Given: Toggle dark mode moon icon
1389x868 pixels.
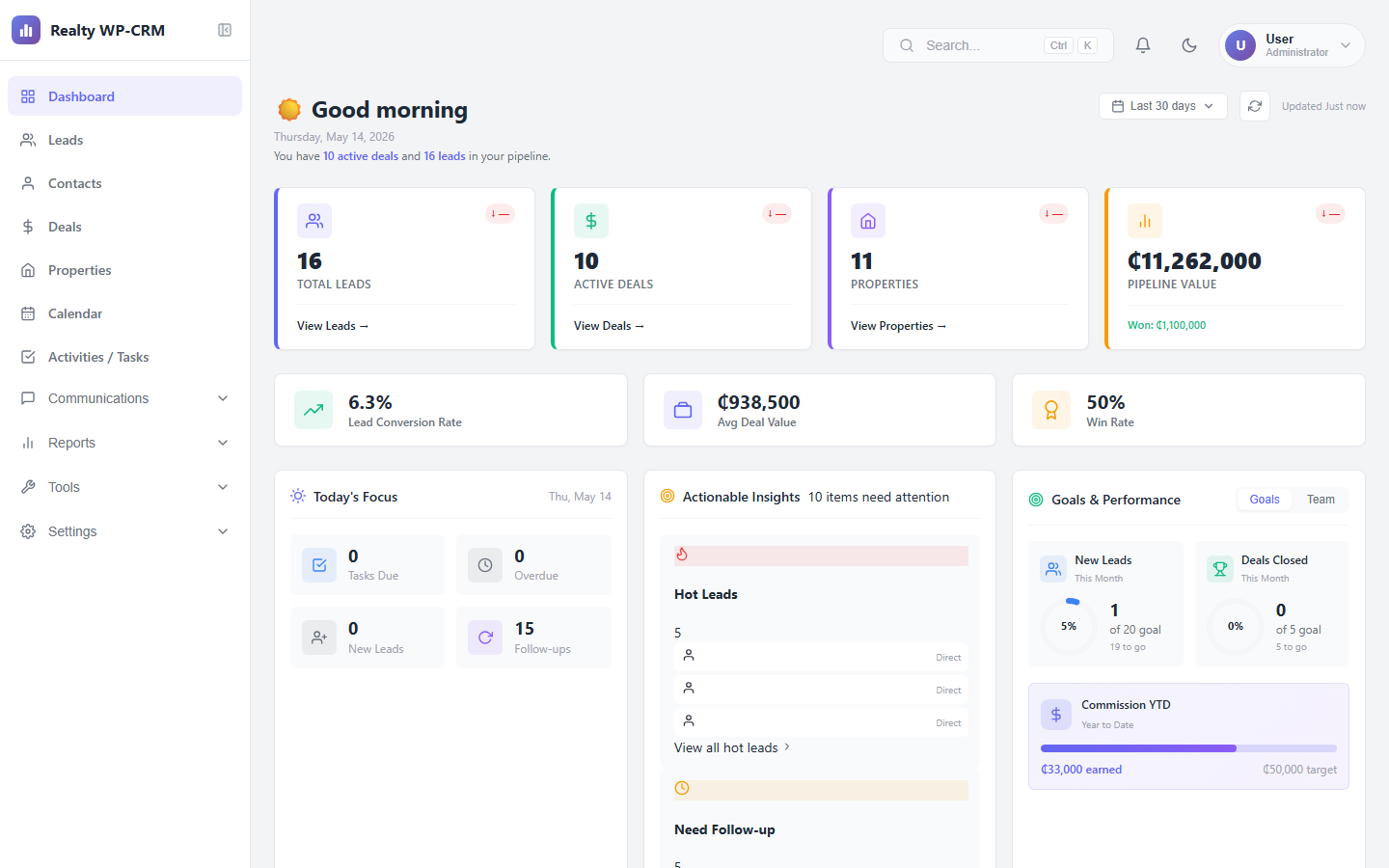Looking at the screenshot, I should pyautogui.click(x=1189, y=45).
